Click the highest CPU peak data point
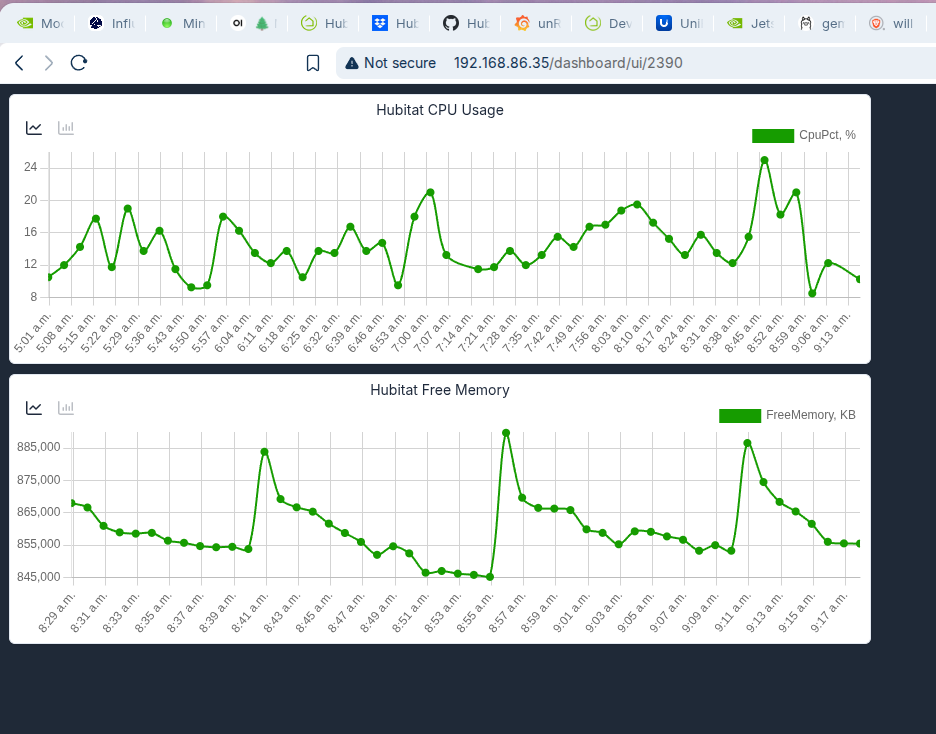The width and height of the screenshot is (936, 734). pos(764,160)
